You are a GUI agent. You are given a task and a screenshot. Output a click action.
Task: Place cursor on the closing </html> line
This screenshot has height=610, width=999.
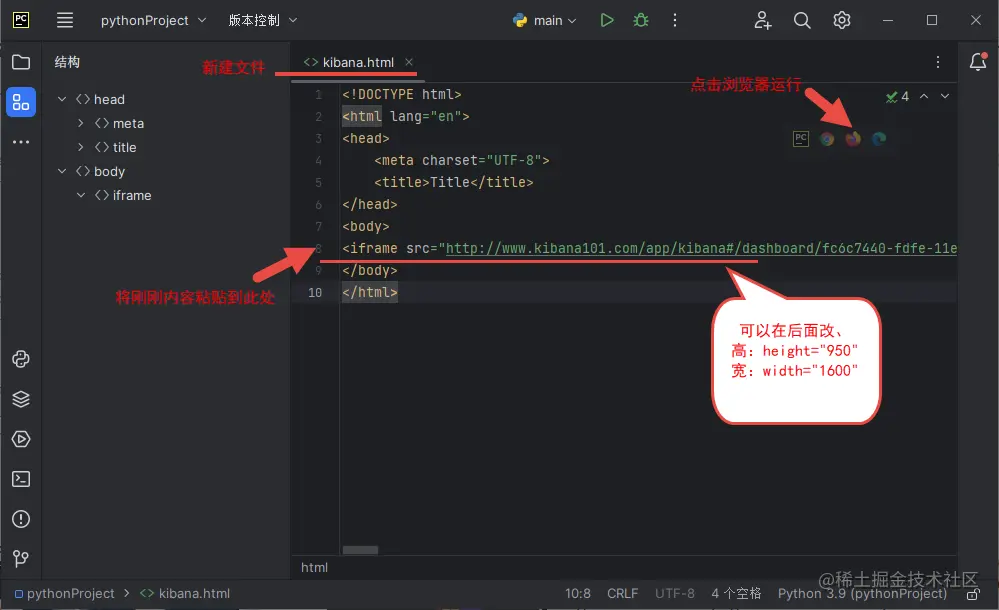(x=370, y=293)
